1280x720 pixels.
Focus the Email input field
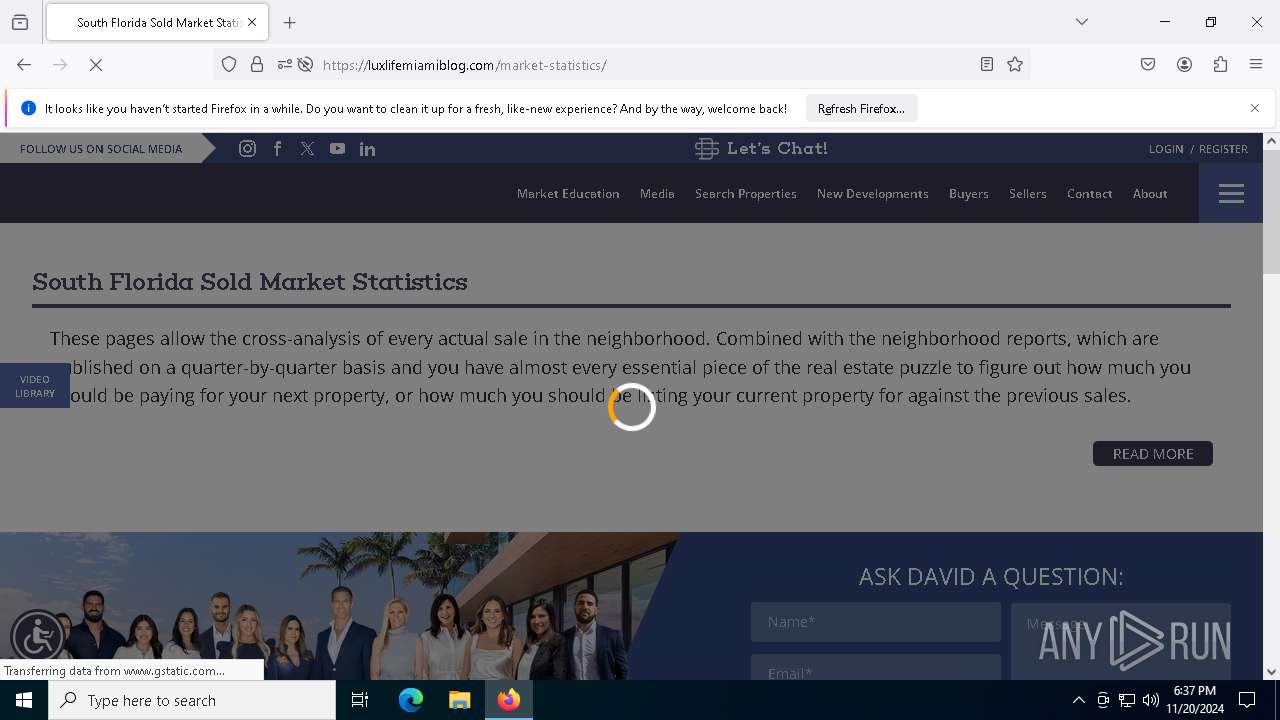pyautogui.click(x=876, y=668)
